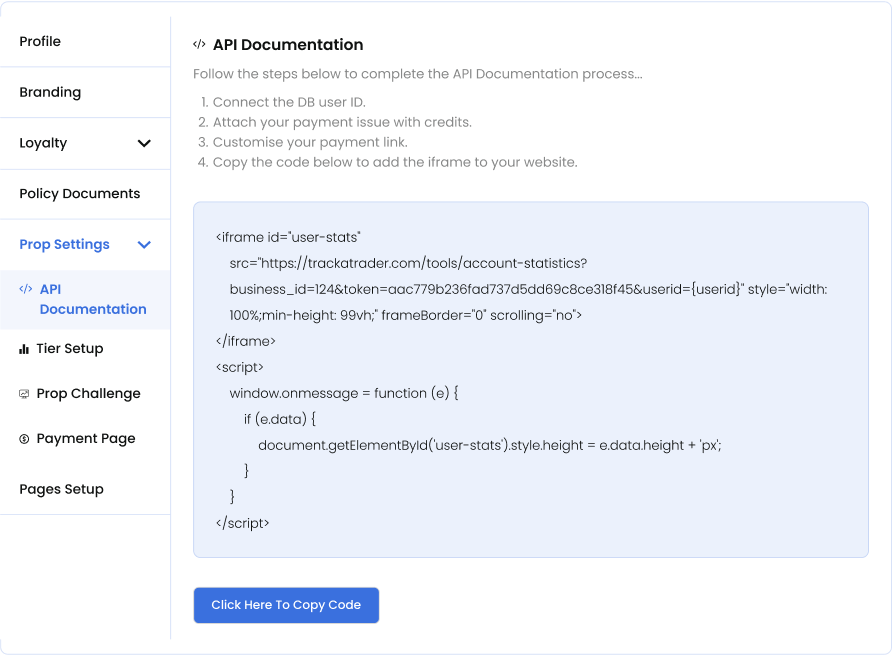Click the code brackets icon in page heading

click(x=199, y=45)
